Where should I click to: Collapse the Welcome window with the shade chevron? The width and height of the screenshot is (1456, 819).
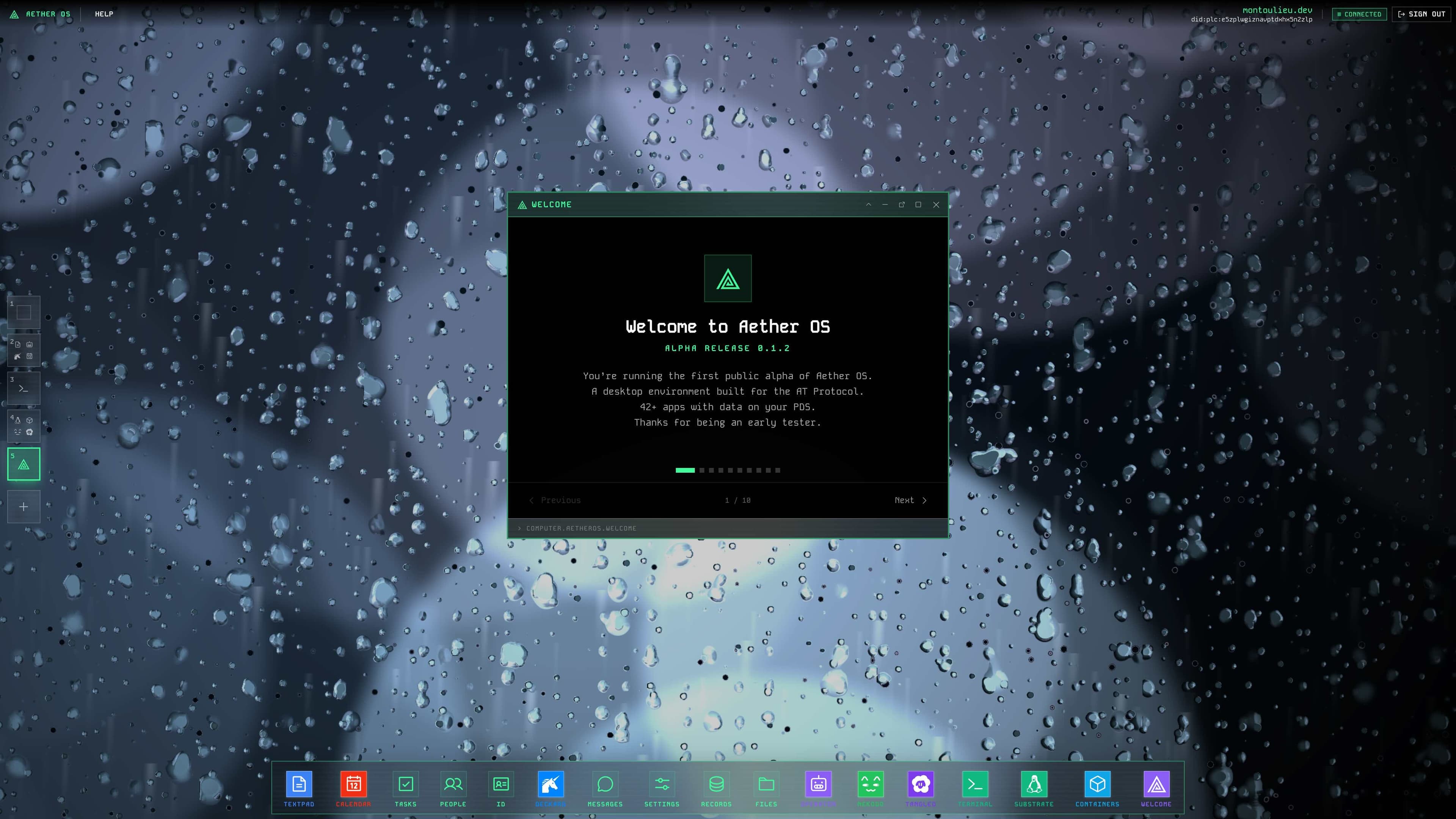point(869,205)
